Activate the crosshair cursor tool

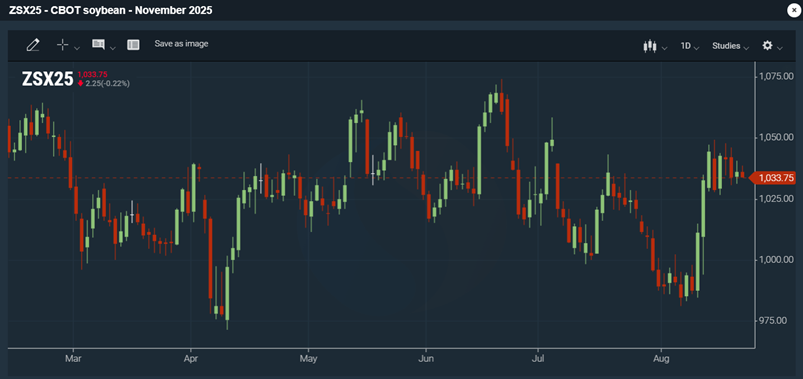tap(62, 45)
